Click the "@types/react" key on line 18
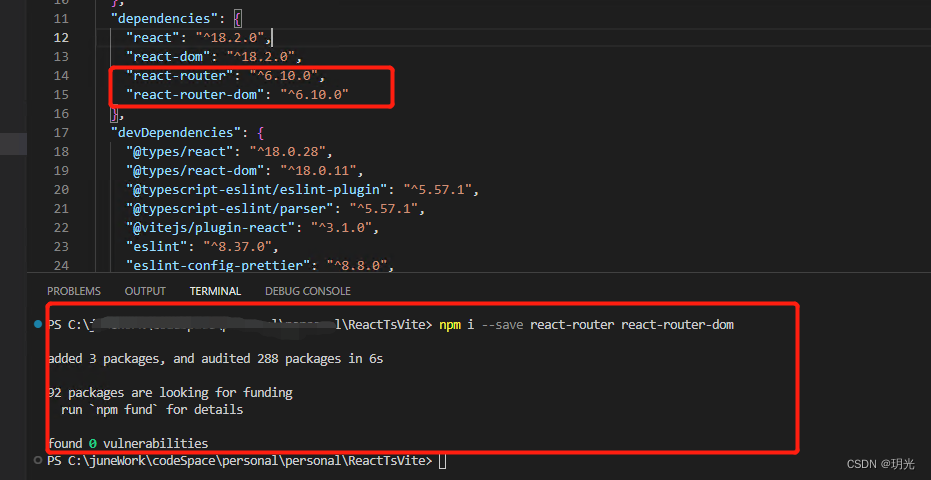The height and width of the screenshot is (480, 931). click(180, 151)
